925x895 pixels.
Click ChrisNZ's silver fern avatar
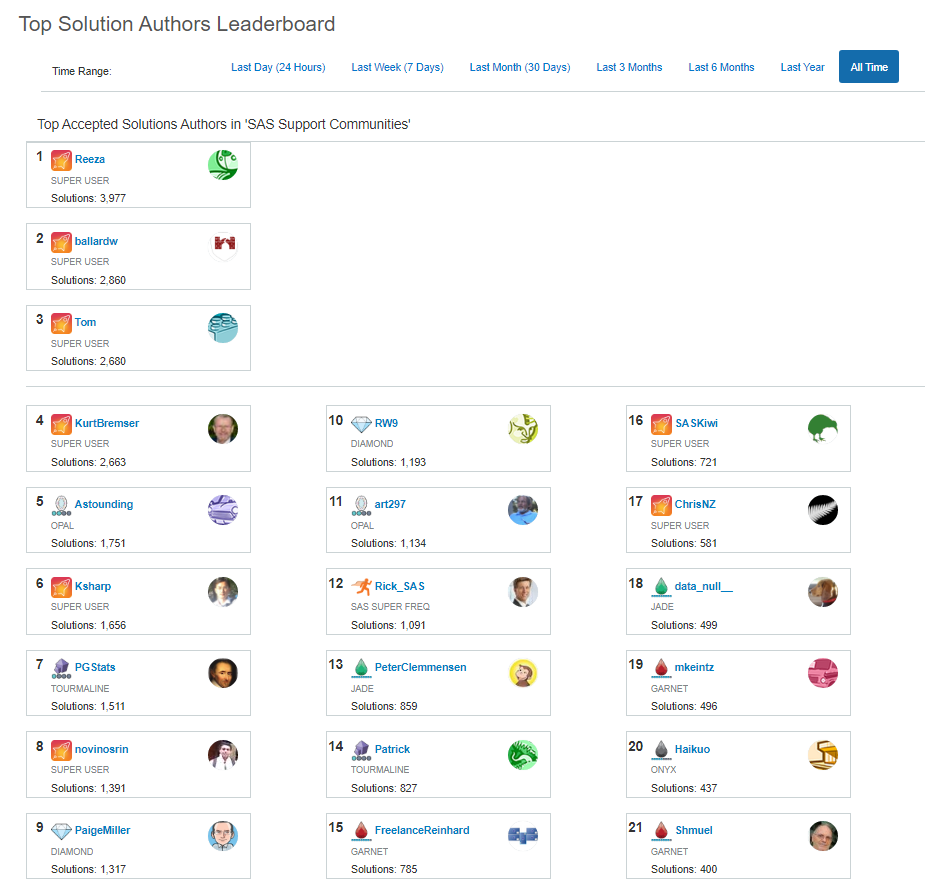coord(822,510)
